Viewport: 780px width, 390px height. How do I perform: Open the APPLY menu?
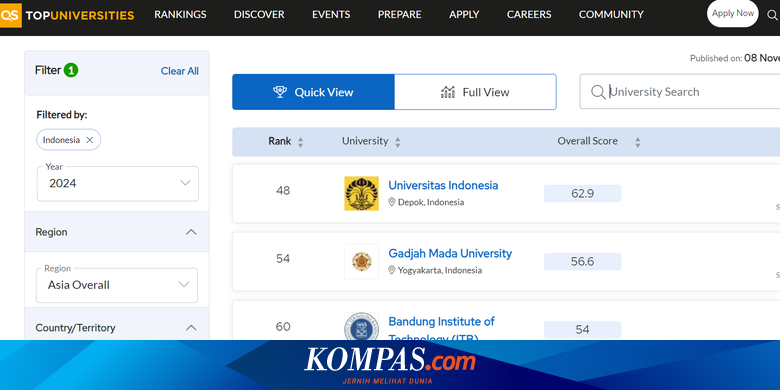point(464,14)
